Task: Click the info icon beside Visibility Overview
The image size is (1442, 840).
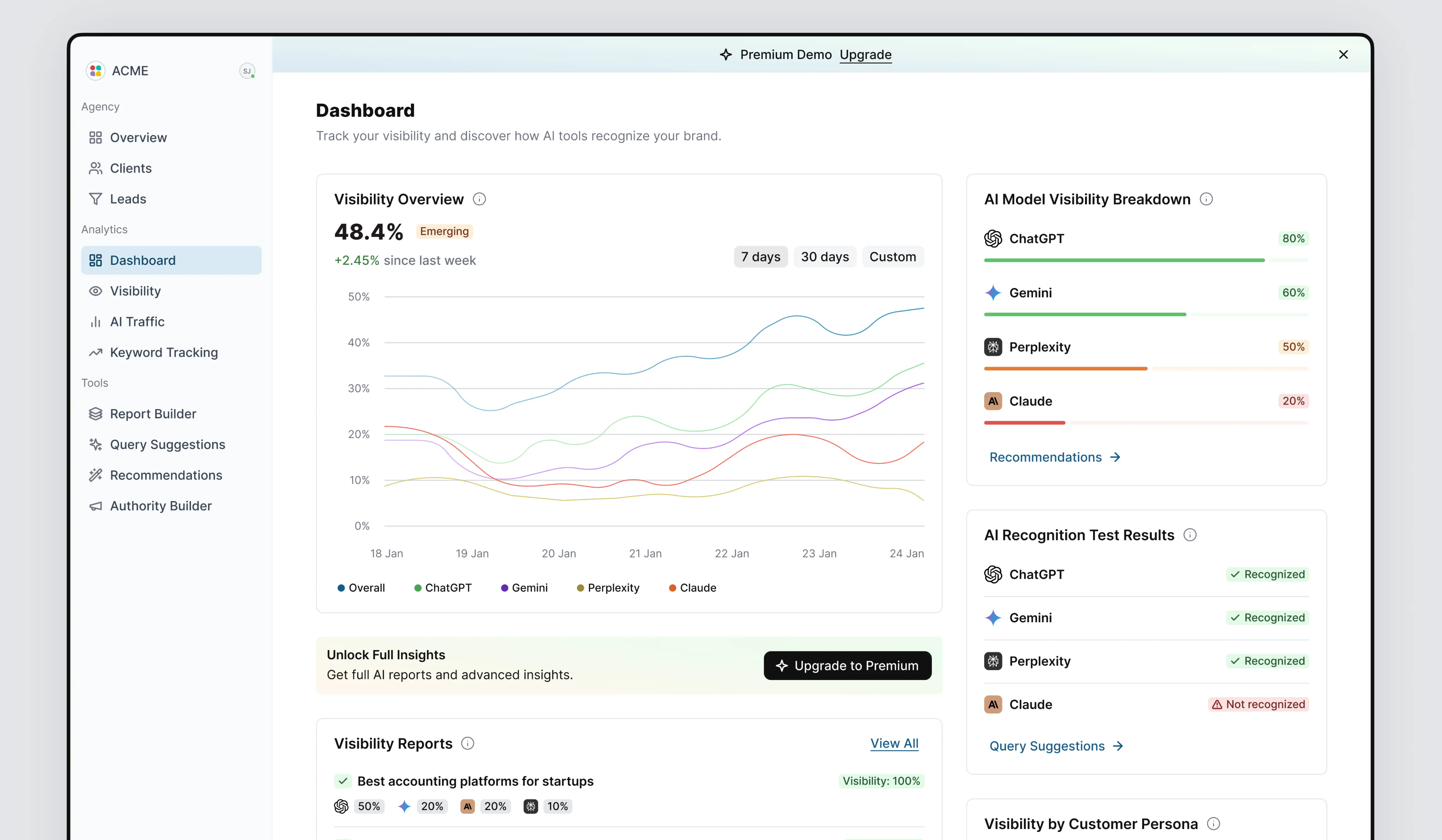Action: [x=479, y=199]
